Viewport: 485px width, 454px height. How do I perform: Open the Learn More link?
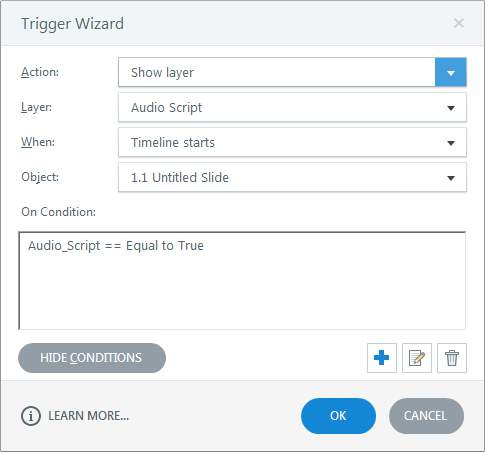coord(88,416)
